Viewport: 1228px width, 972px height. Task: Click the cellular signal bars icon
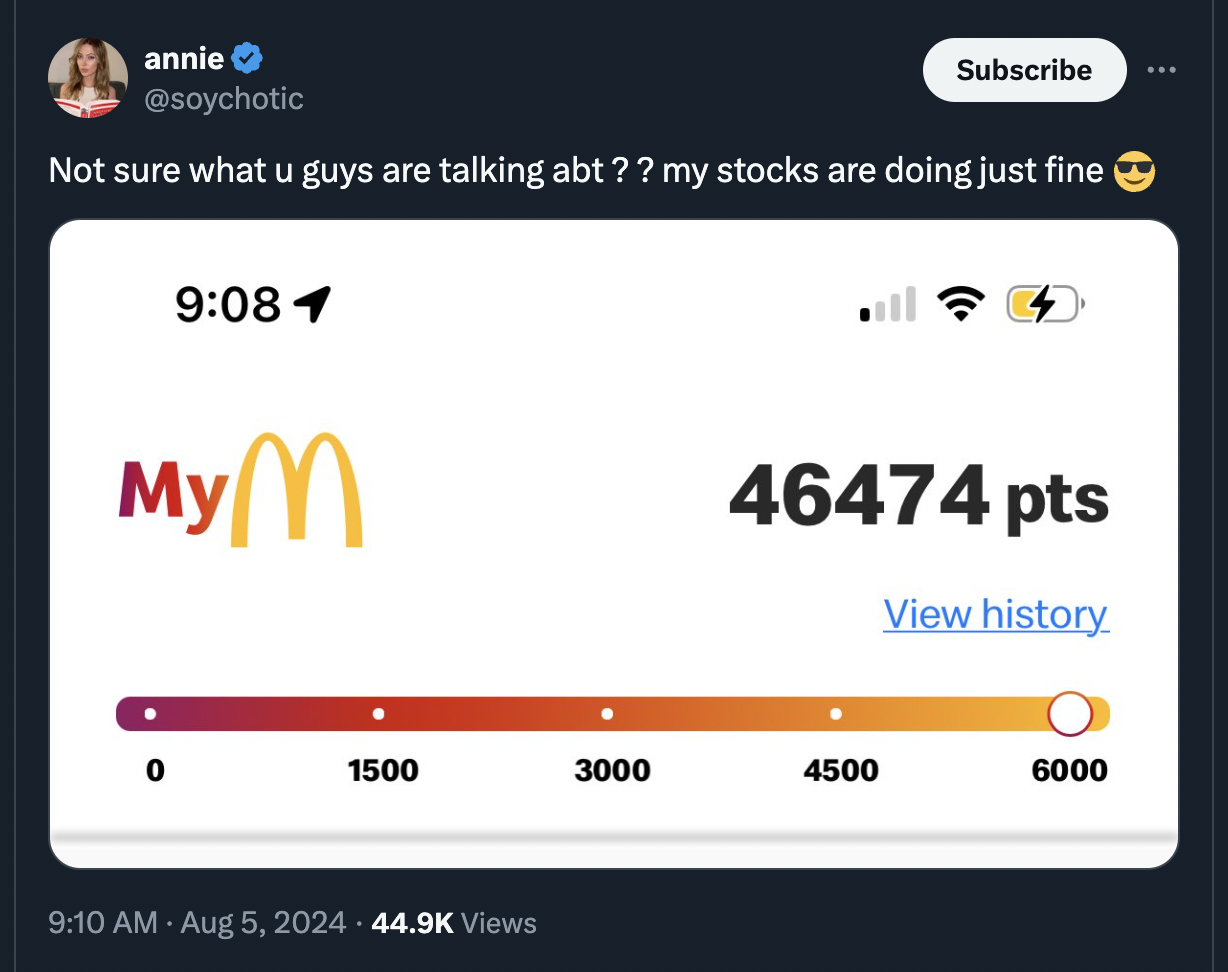tap(887, 303)
